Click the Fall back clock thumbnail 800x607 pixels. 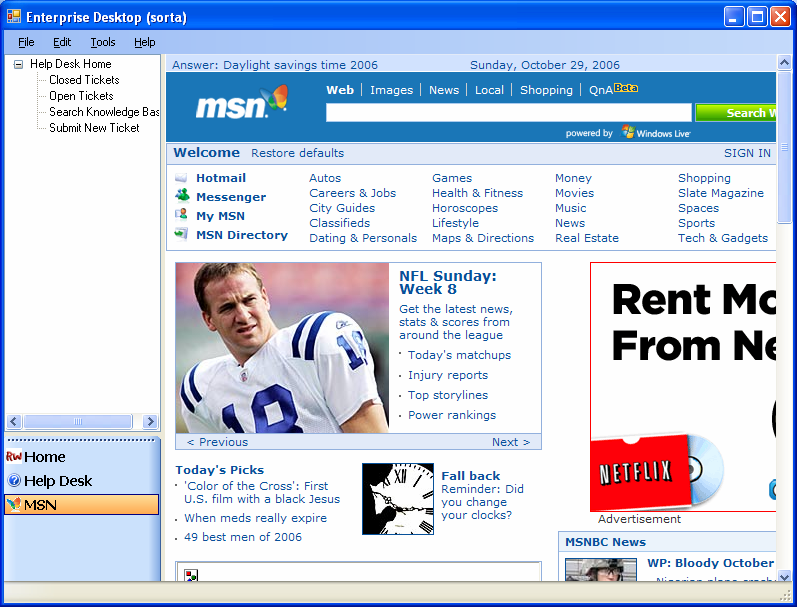coord(397,498)
